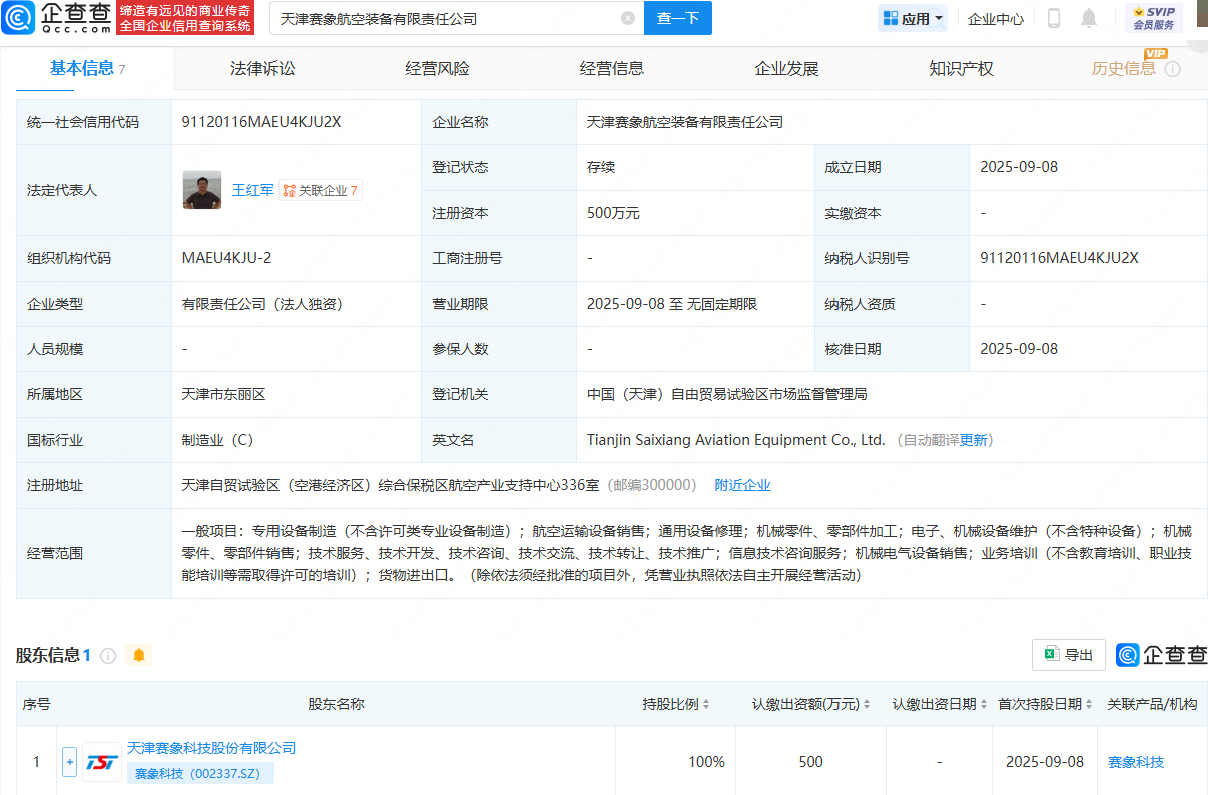Click the registered address text

(x=390, y=485)
